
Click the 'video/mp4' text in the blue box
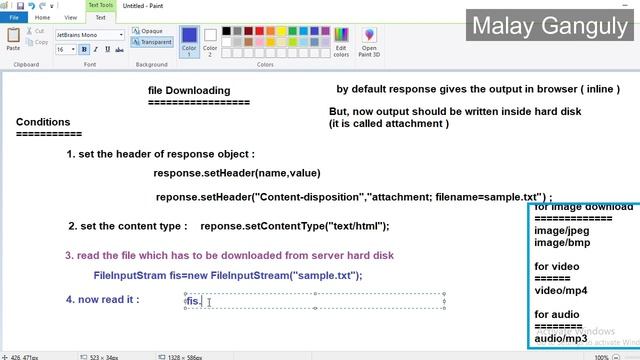coord(561,291)
